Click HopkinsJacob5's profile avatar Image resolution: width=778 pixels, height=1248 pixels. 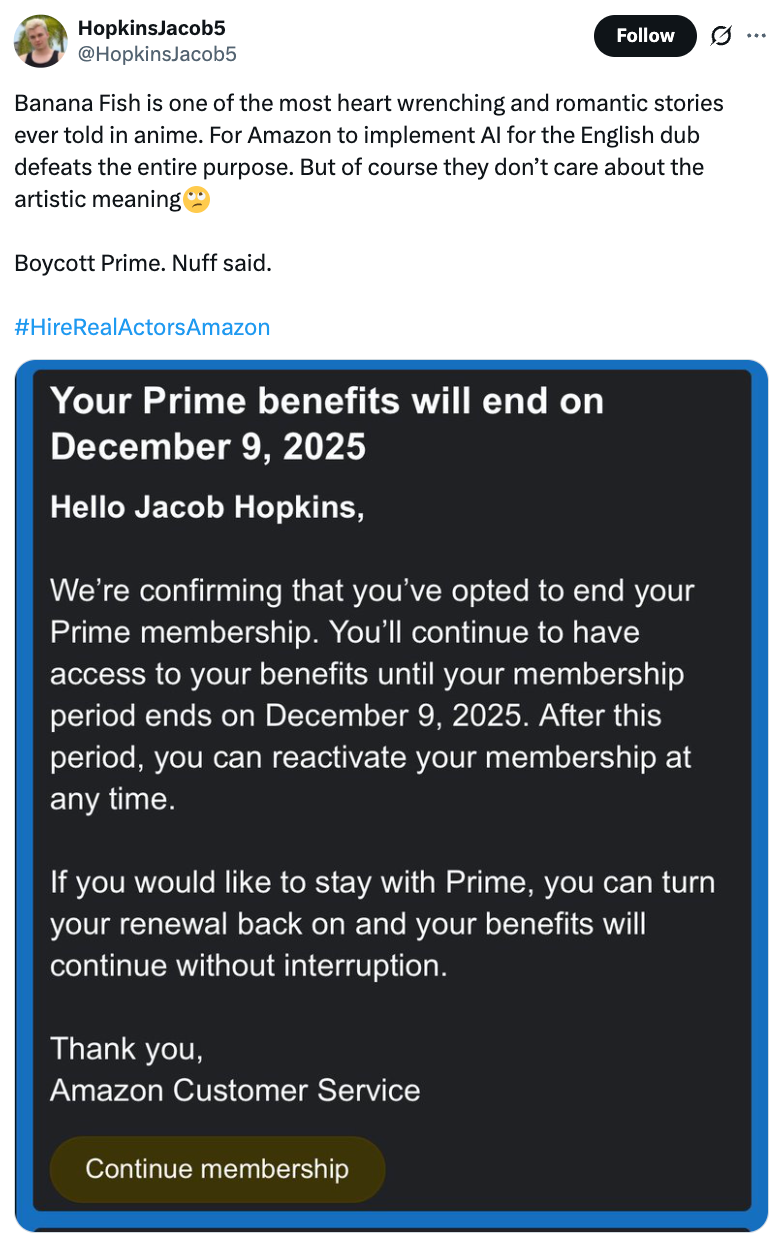click(x=41, y=41)
